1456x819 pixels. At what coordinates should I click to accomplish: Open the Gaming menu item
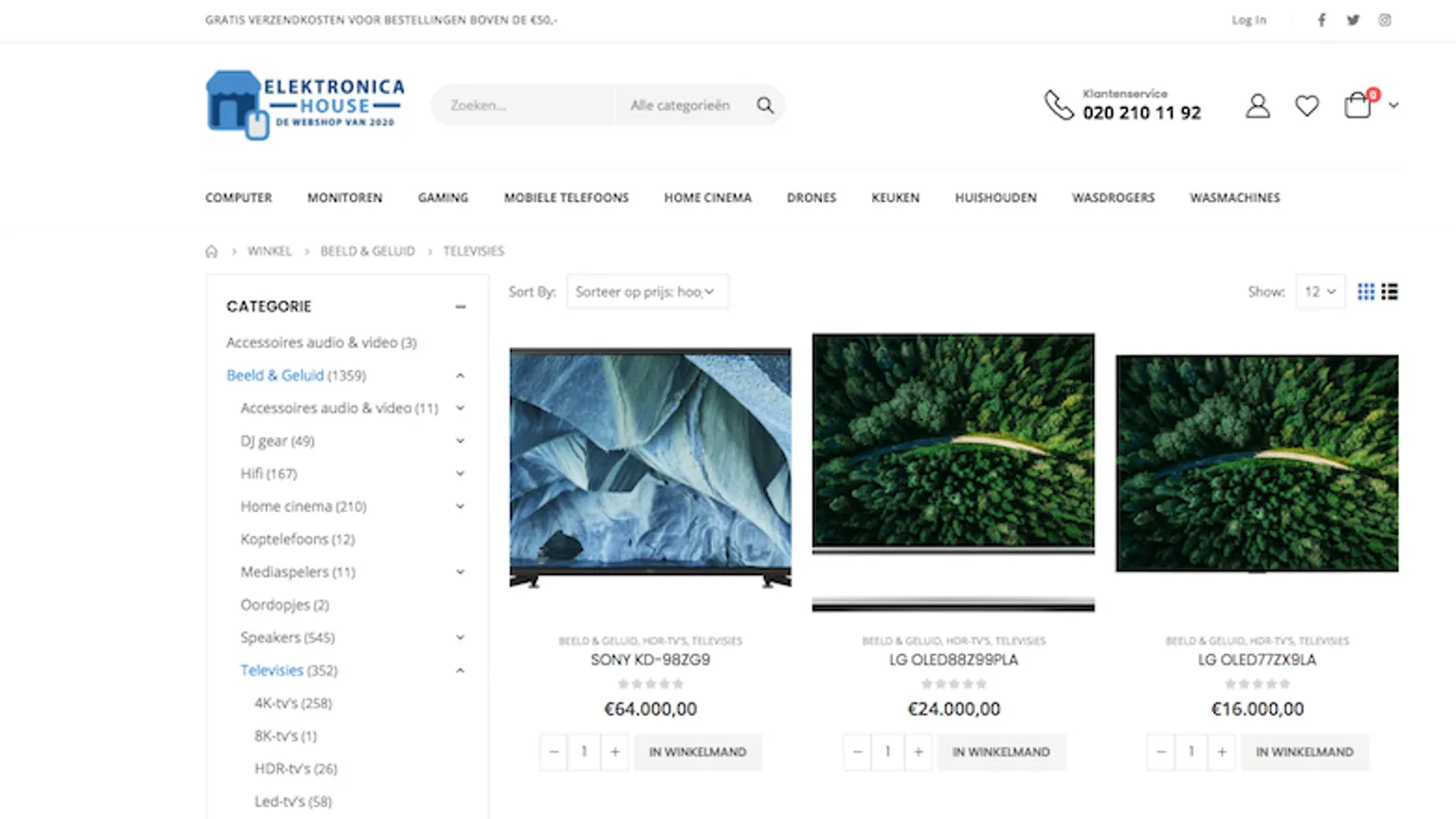tap(443, 198)
